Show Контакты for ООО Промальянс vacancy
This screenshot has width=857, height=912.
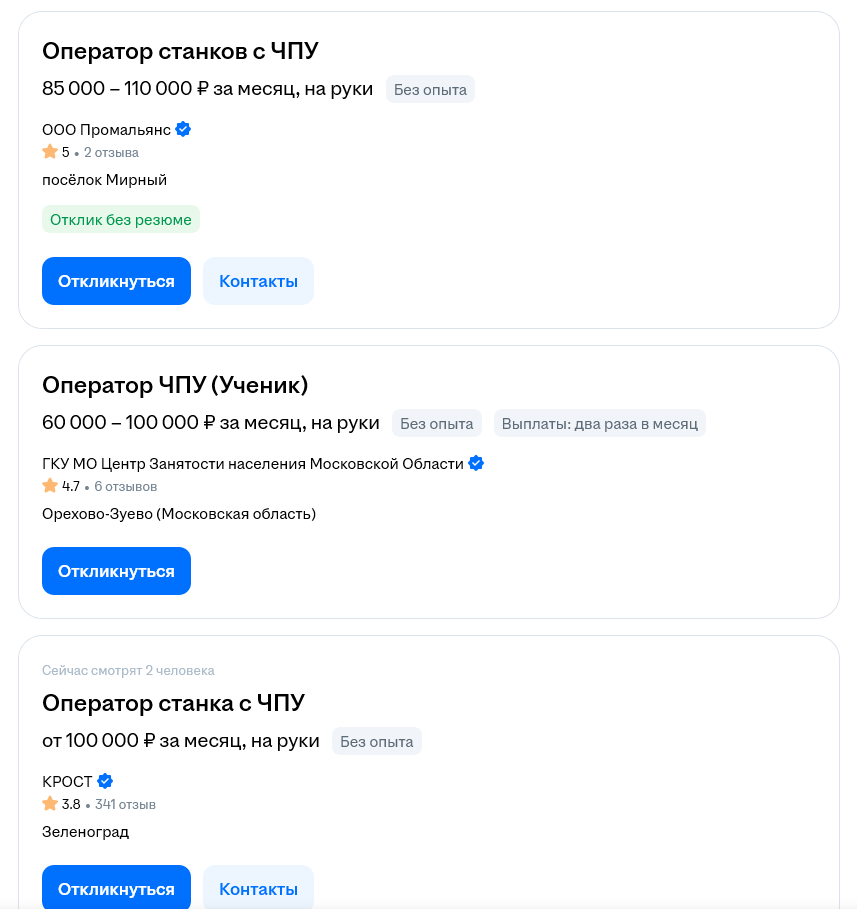tap(258, 281)
